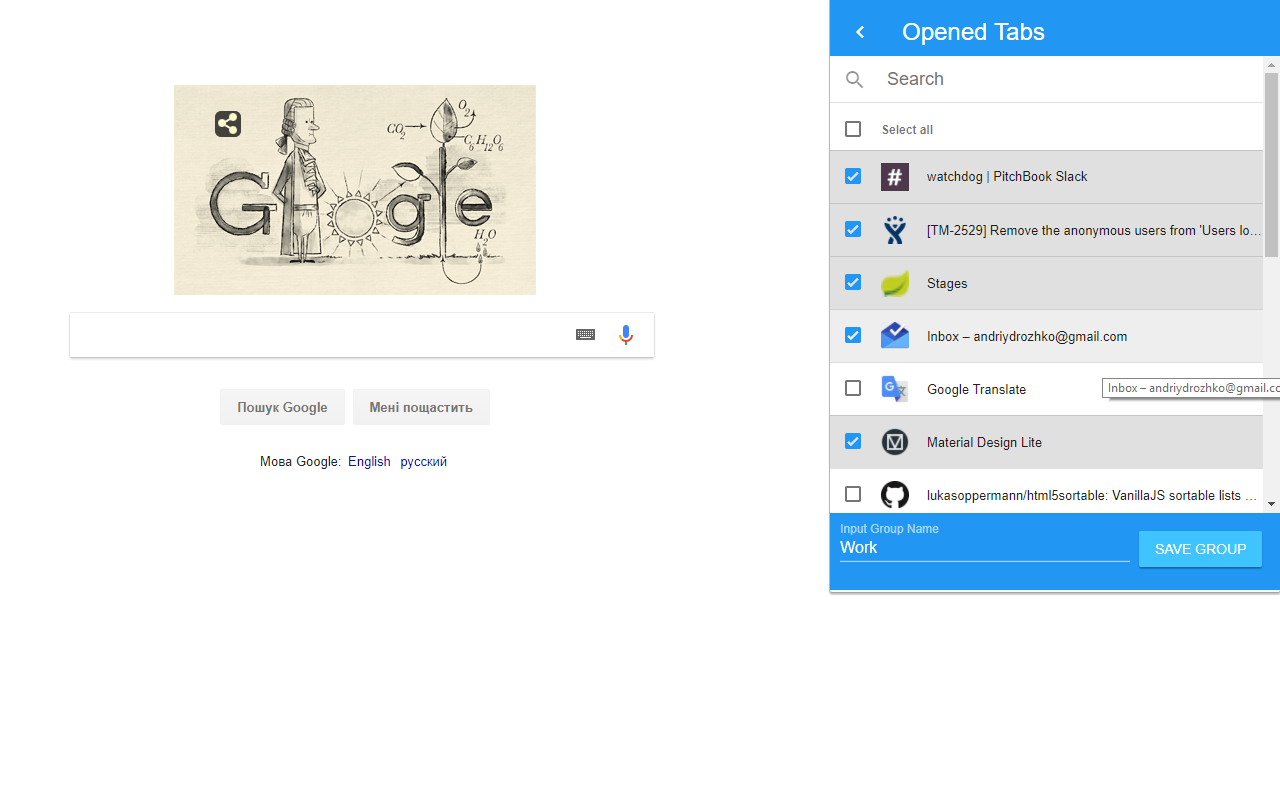Check the Select all checkbox
This screenshot has height=800, width=1280.
click(x=852, y=129)
